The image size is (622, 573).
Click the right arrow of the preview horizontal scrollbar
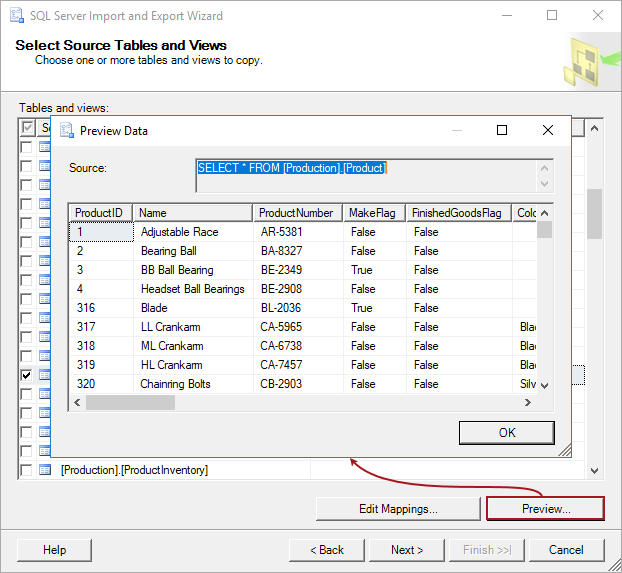click(x=527, y=402)
